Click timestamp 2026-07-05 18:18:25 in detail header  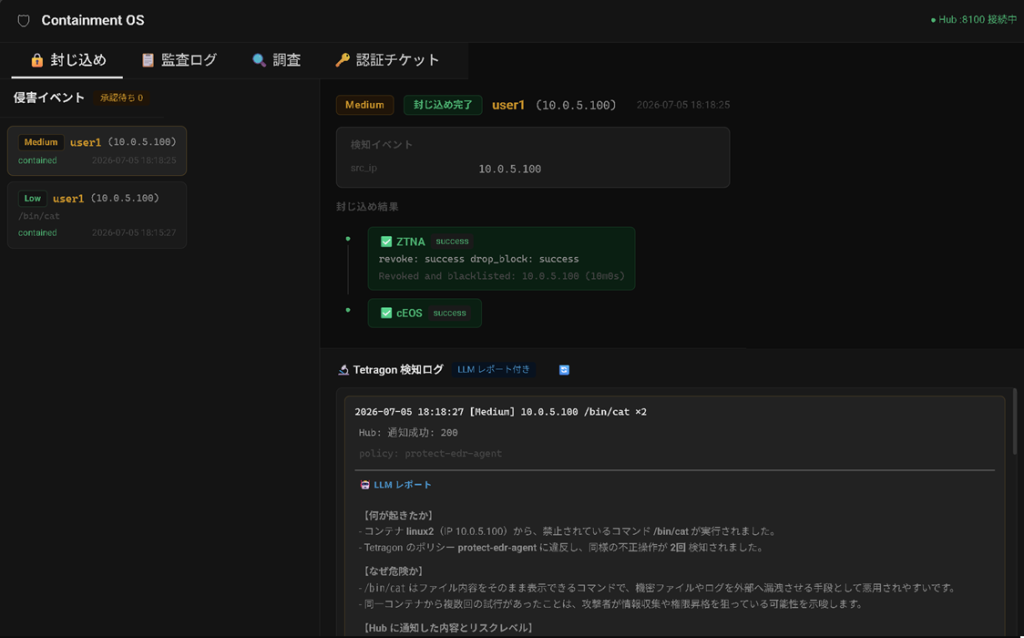point(683,105)
